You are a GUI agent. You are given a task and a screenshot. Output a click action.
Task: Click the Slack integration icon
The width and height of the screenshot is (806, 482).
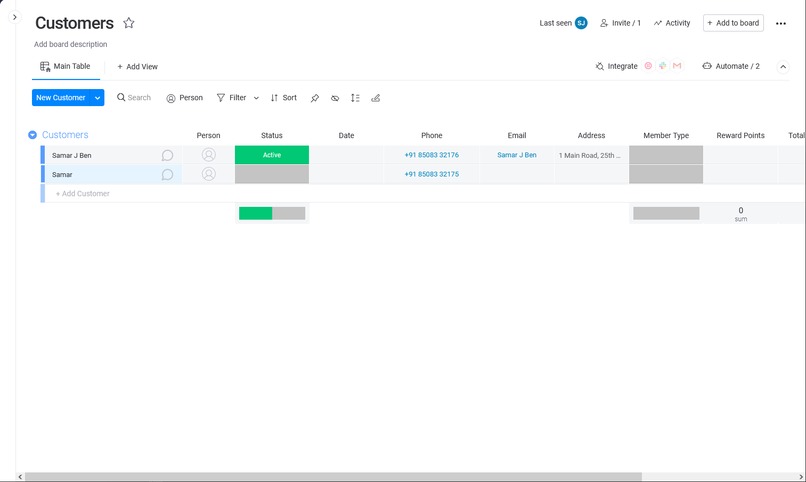tap(663, 66)
